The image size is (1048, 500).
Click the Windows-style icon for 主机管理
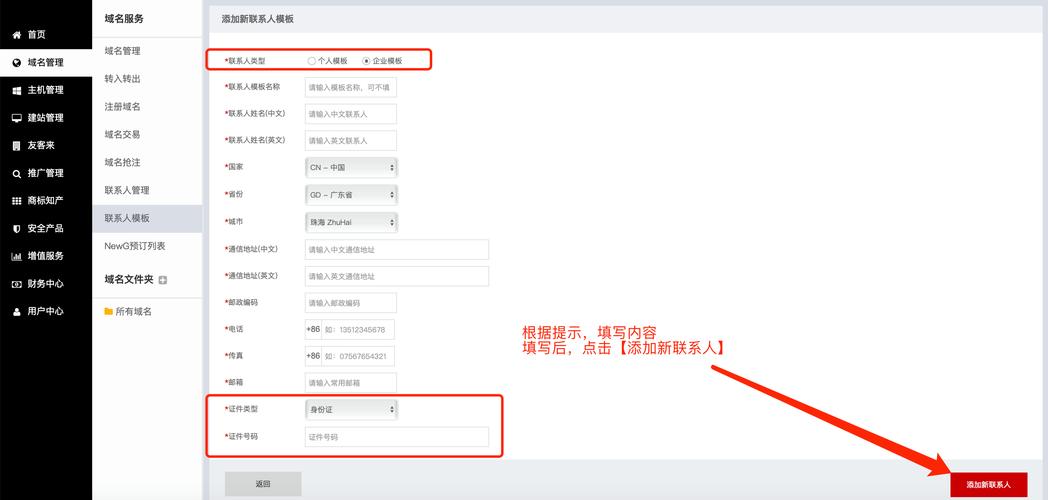[x=16, y=90]
